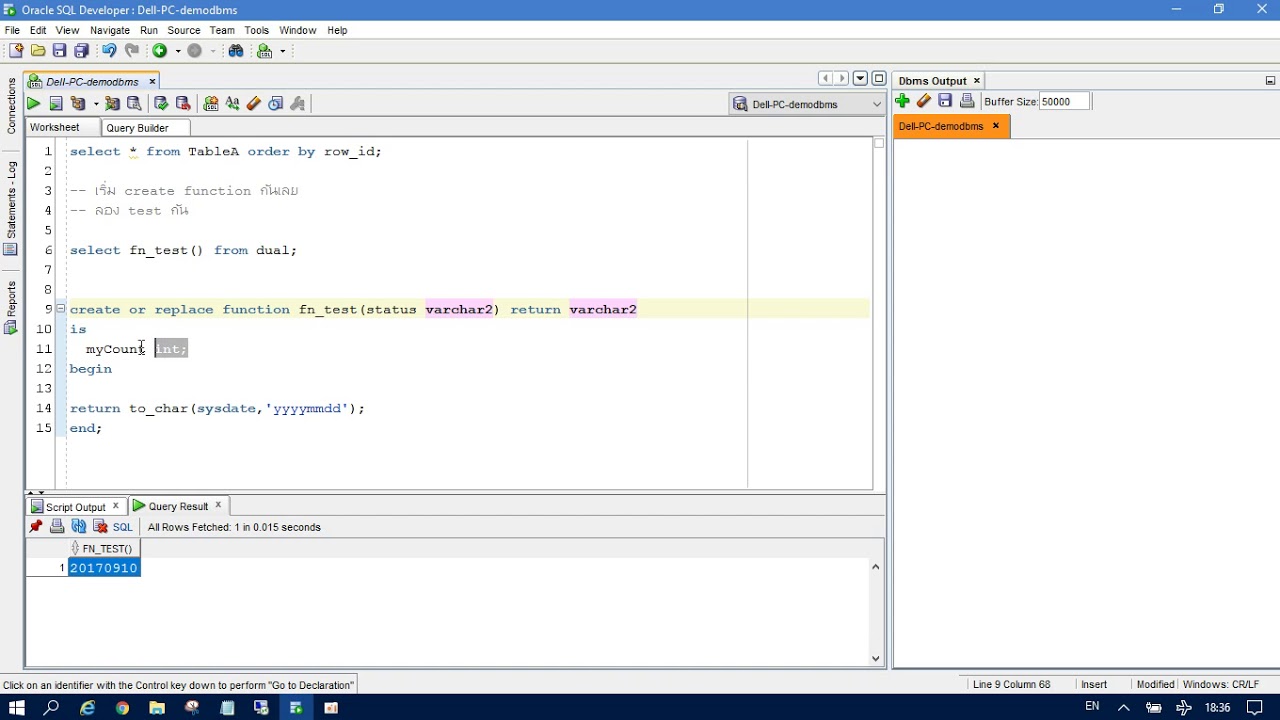The width and height of the screenshot is (1280, 720).
Task: Undo the last edit
Action: 109,51
